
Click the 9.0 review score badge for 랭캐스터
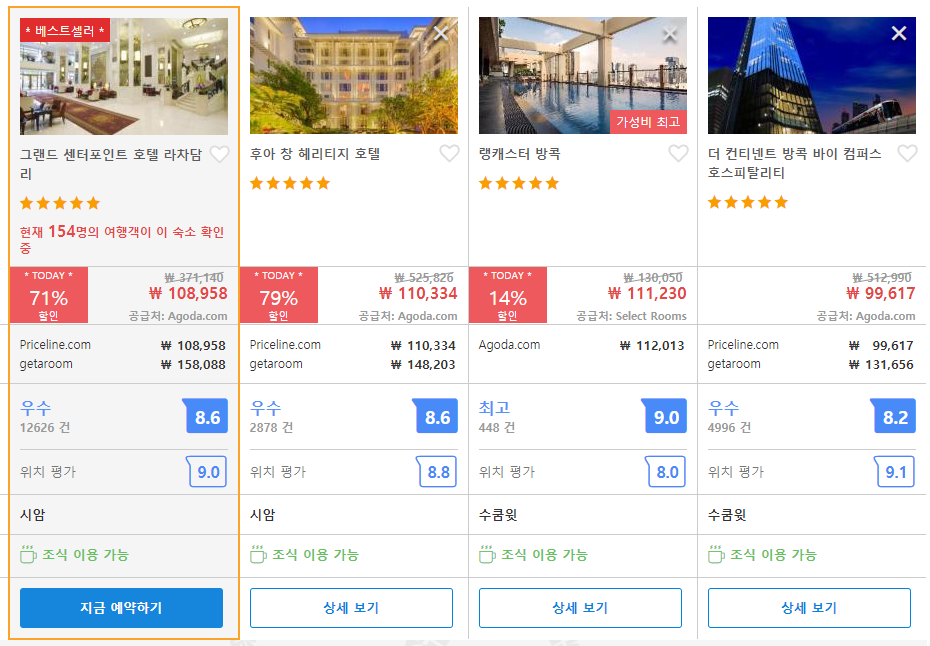pos(665,416)
